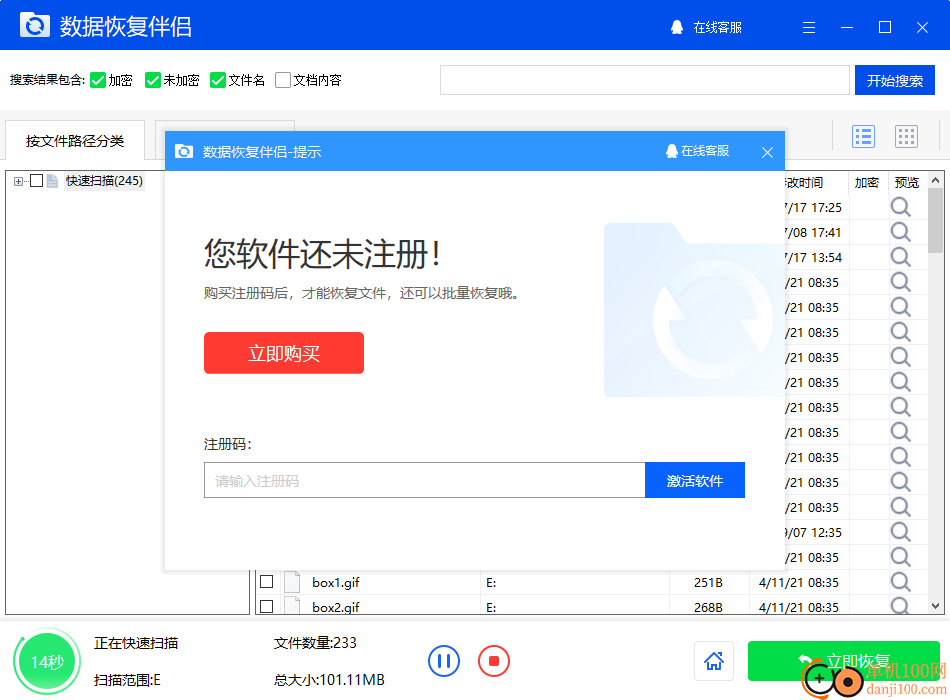Viewport: 950px width, 700px height.
Task: Click scrollbar down arrow
Action: pos(935,606)
